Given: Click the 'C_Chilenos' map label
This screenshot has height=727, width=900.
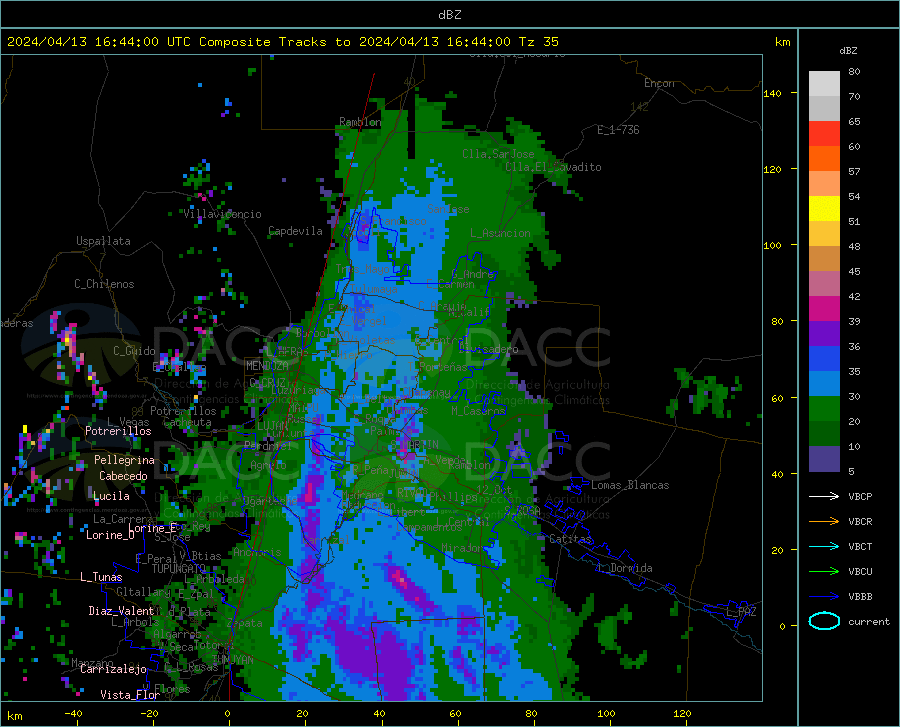Looking at the screenshot, I should point(104,284).
